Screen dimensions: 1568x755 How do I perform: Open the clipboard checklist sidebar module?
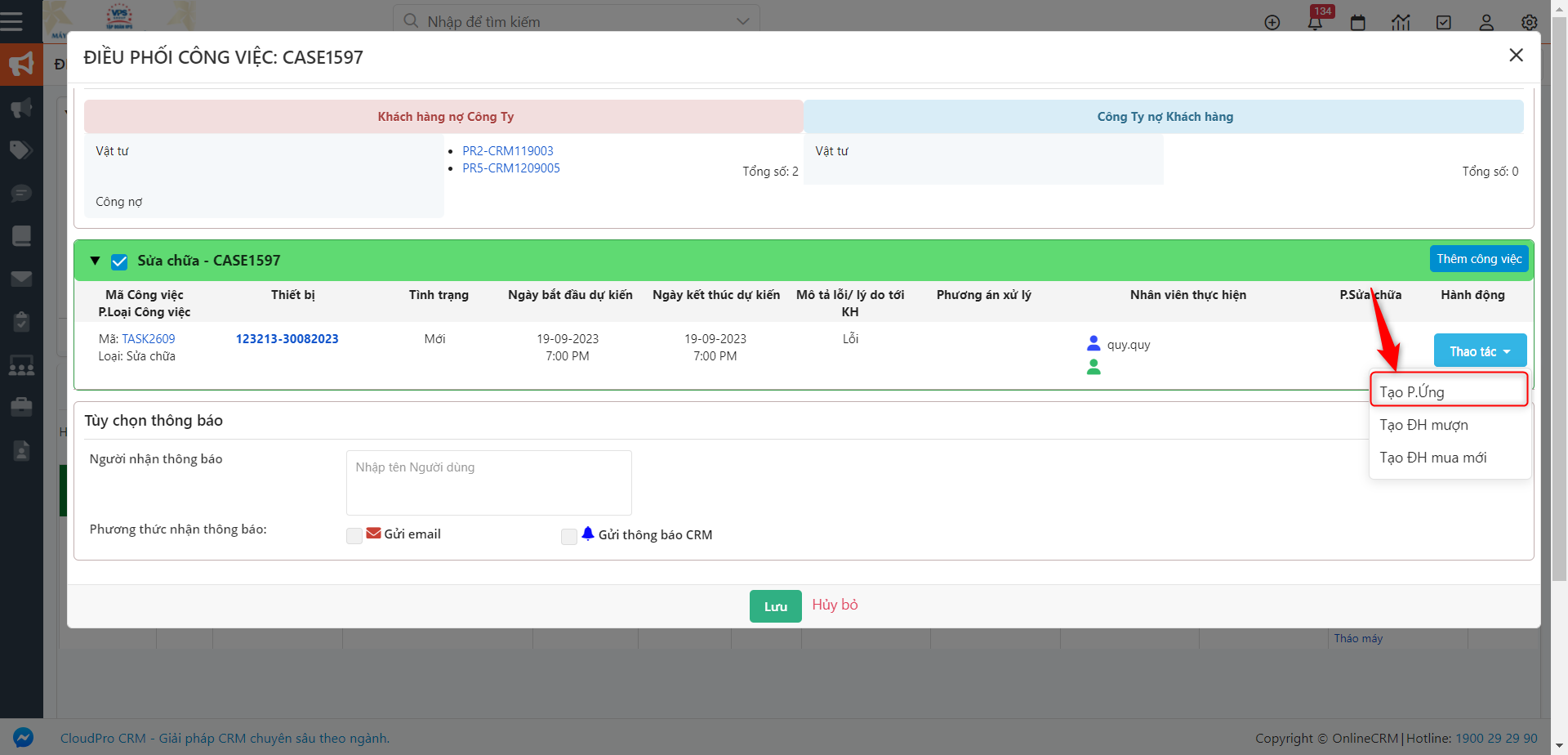(x=21, y=321)
